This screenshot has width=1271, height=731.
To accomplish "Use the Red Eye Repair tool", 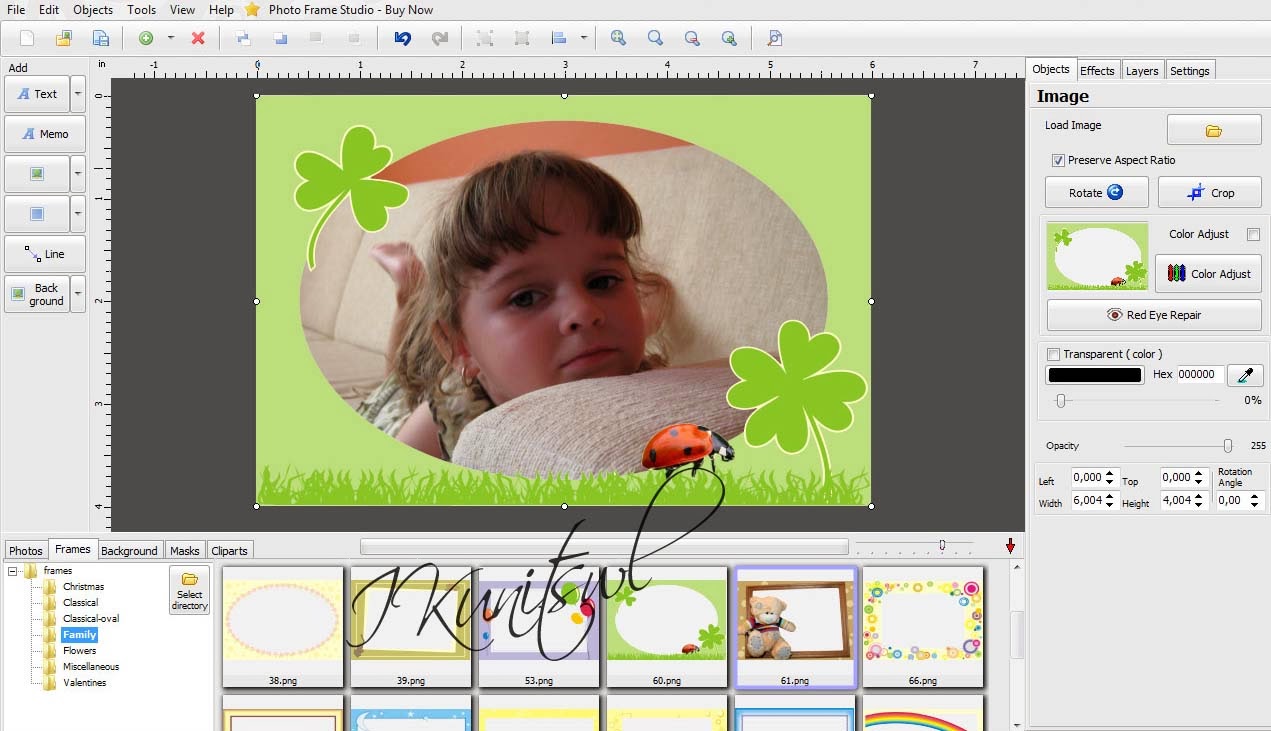I will [1153, 315].
